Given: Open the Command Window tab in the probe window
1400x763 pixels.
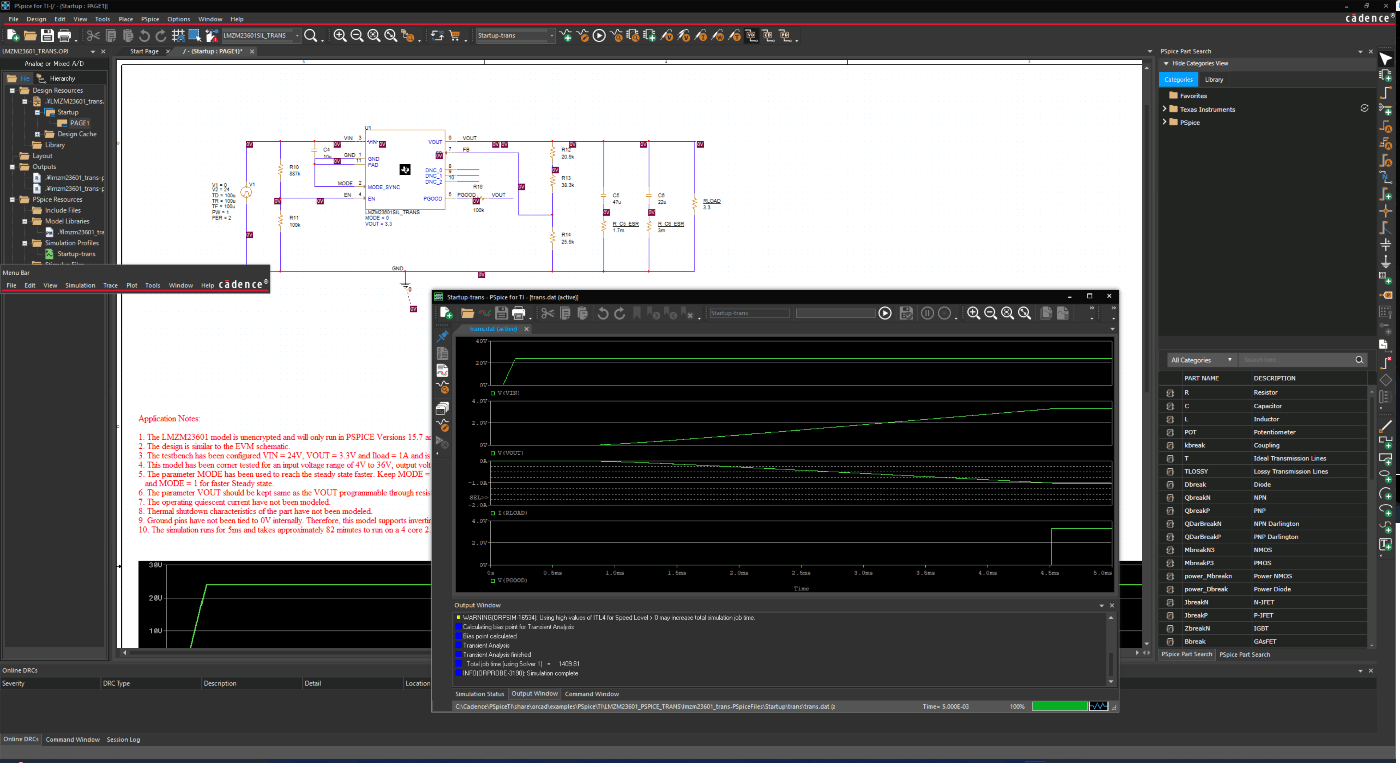Looking at the screenshot, I should 592,694.
